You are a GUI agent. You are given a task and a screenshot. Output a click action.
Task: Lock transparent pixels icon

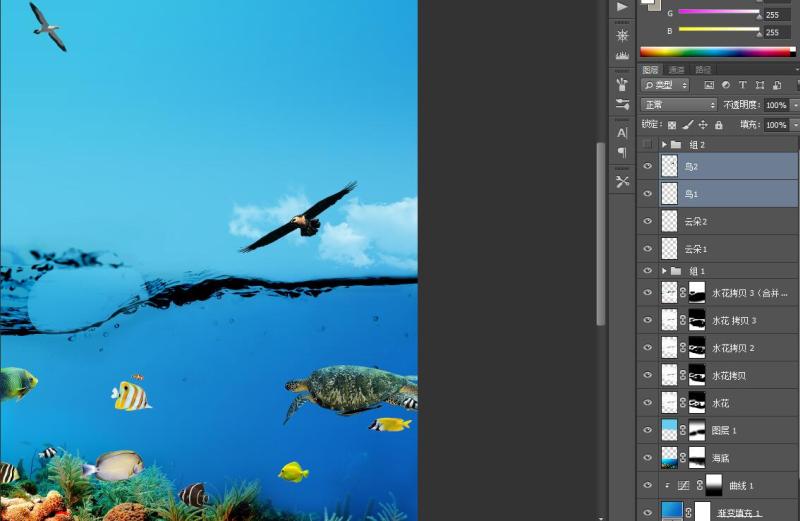point(672,125)
